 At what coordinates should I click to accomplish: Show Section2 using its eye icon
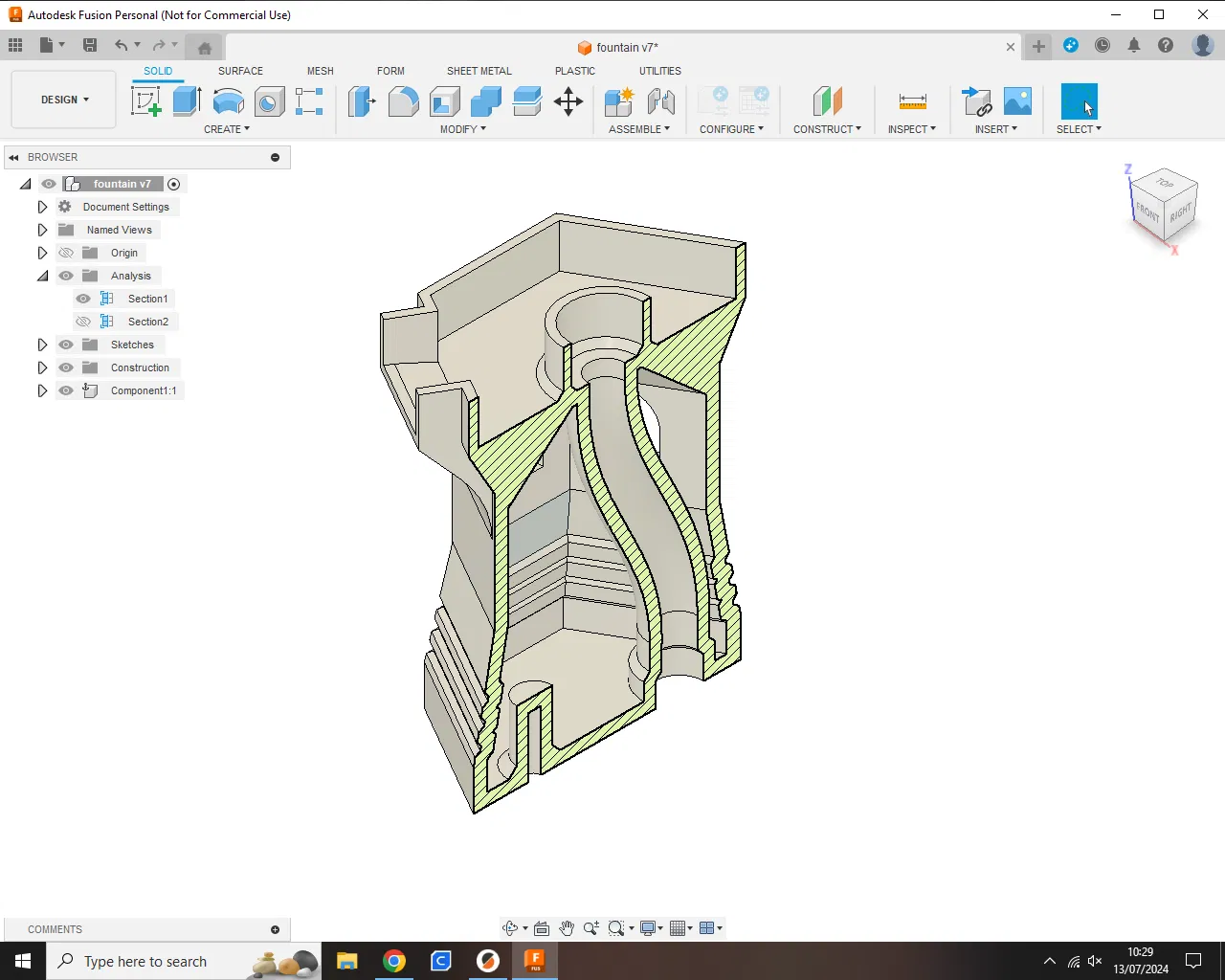click(x=83, y=322)
